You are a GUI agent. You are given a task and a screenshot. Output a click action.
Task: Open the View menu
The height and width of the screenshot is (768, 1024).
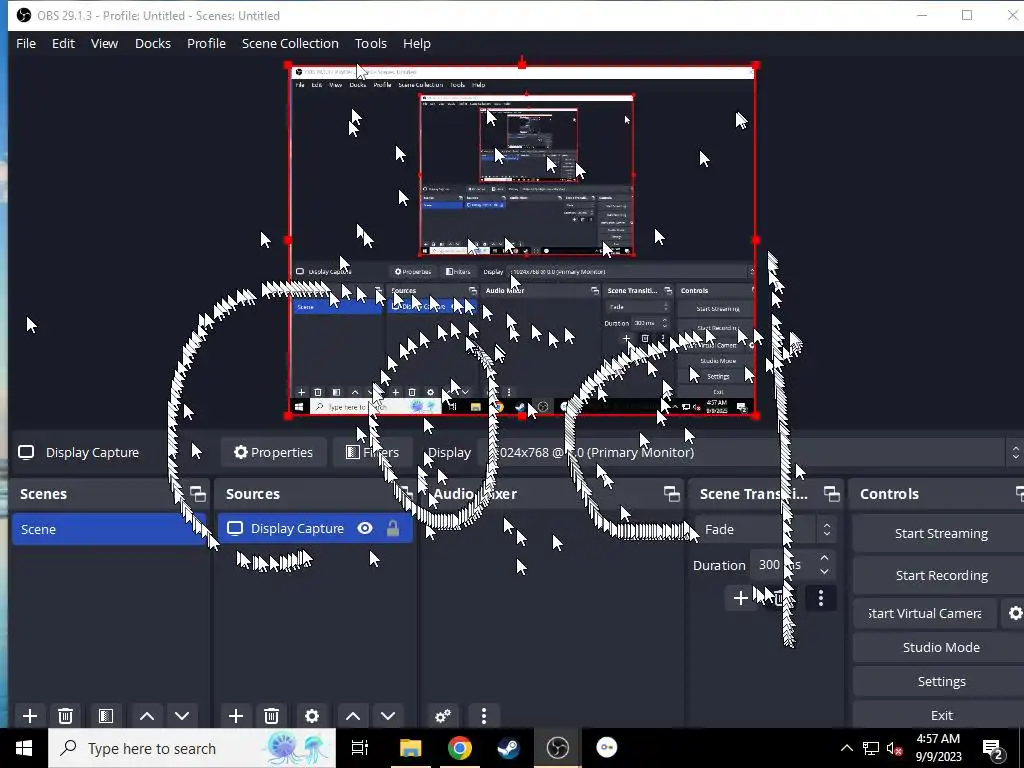104,43
